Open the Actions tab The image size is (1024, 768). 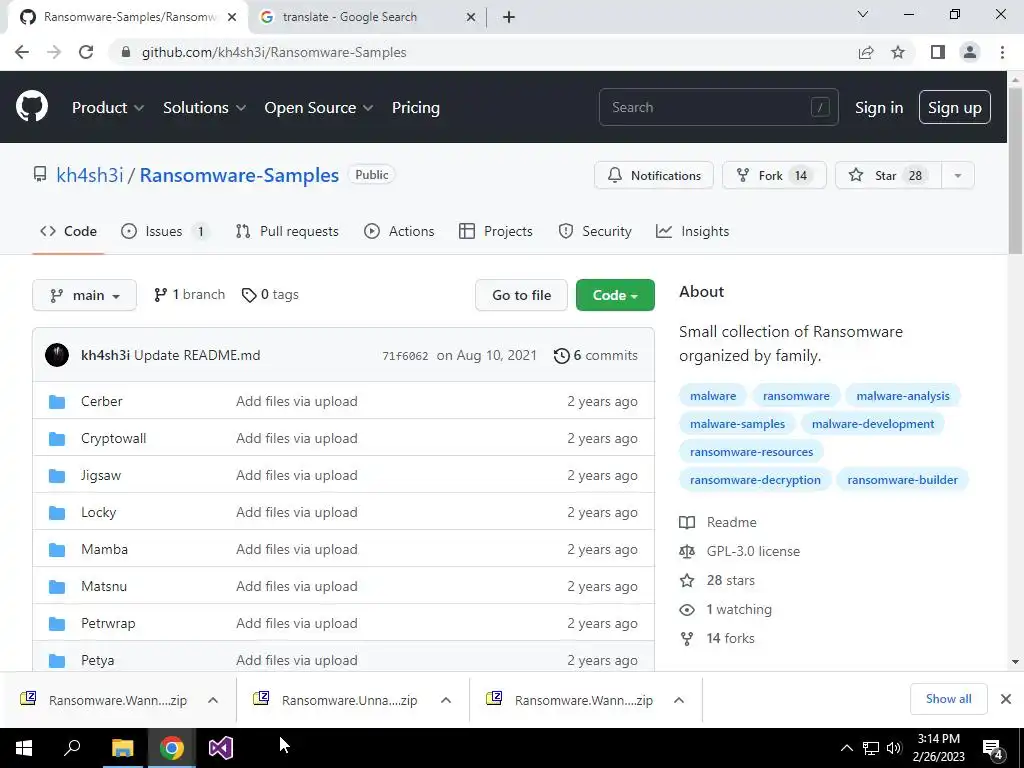tap(399, 231)
